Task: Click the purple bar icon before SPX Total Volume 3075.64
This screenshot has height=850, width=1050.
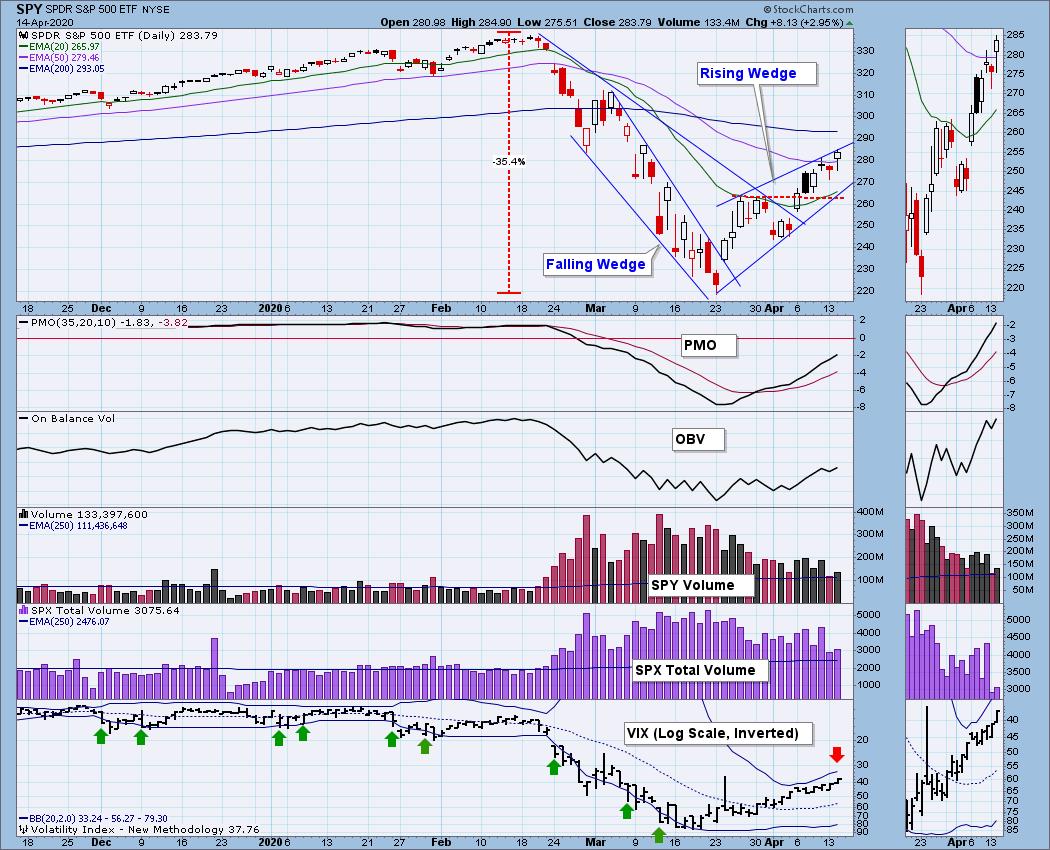Action: tap(23, 610)
